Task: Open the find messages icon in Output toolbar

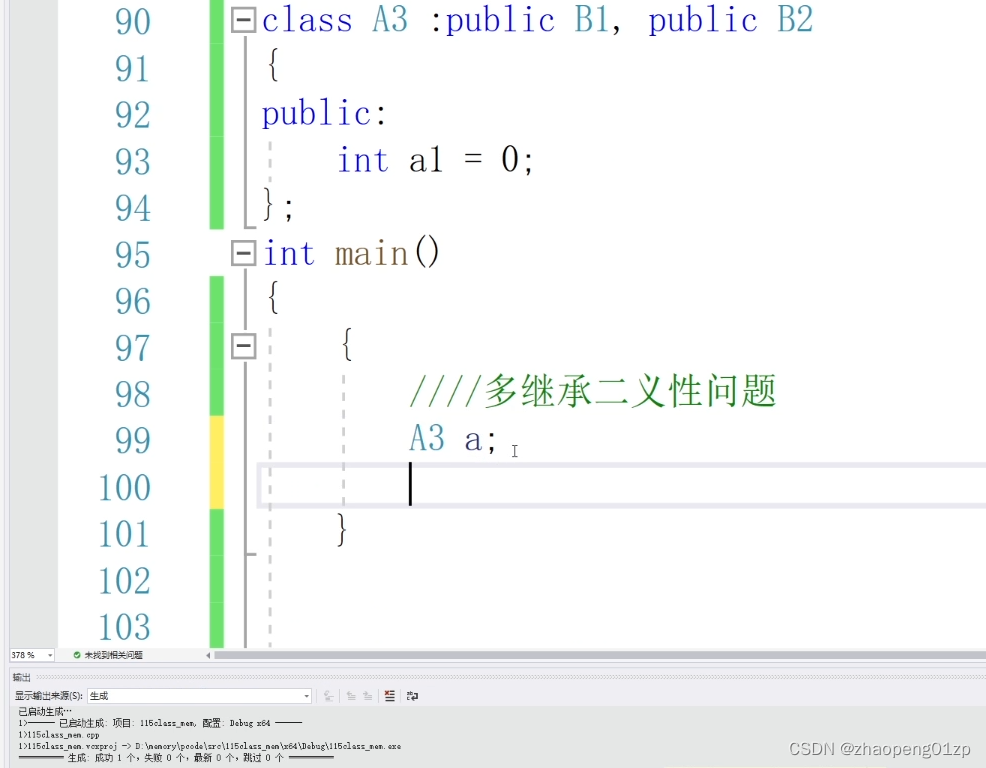Action: [x=327, y=695]
